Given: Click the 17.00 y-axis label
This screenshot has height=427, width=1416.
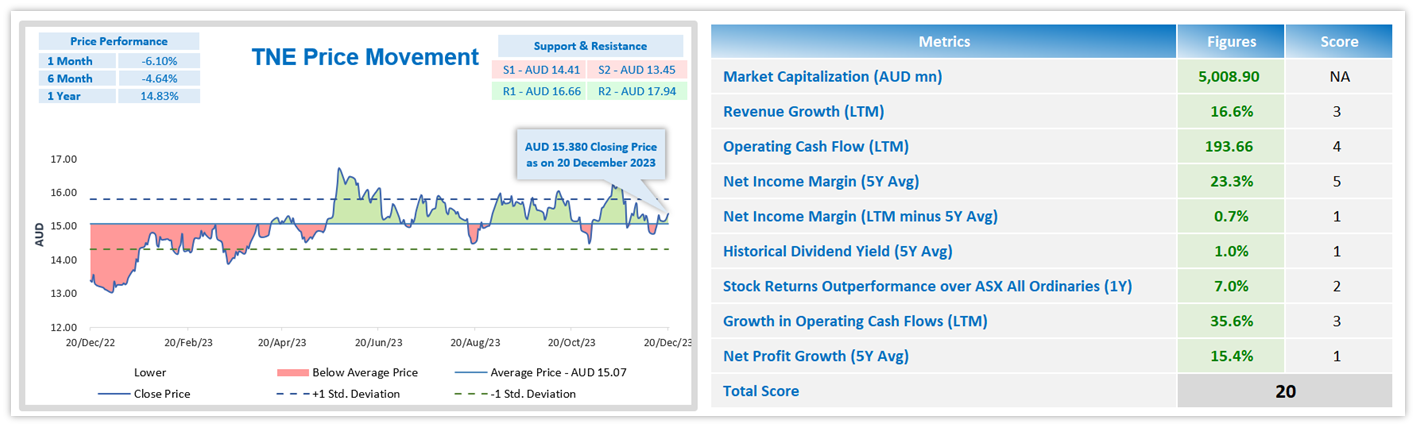Looking at the screenshot, I should pyautogui.click(x=63, y=159).
